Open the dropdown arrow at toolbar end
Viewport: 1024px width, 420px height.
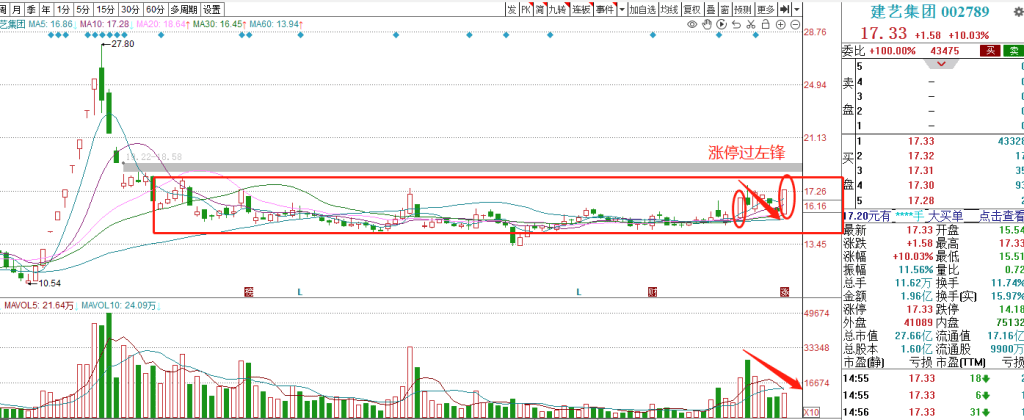[796, 9]
